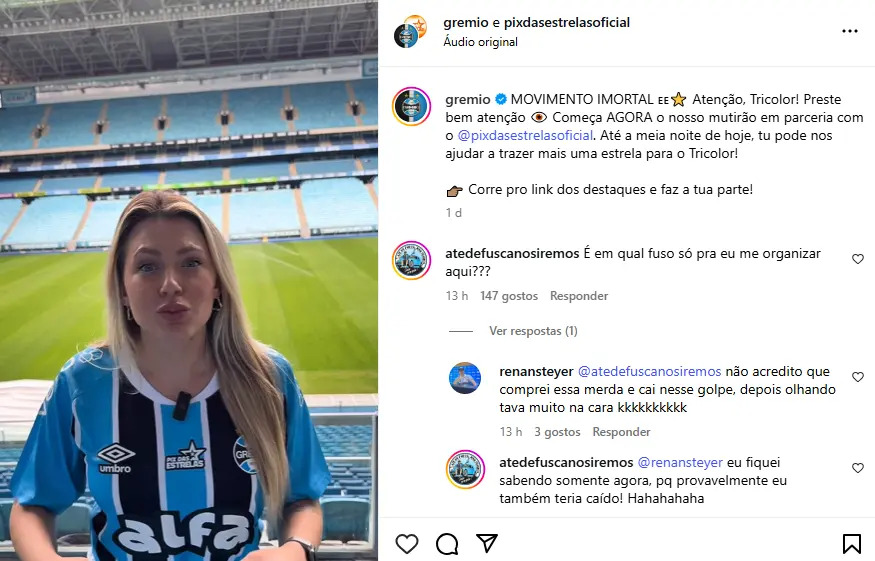
Task: Open renansteyer's profile picture
Action: point(465,378)
